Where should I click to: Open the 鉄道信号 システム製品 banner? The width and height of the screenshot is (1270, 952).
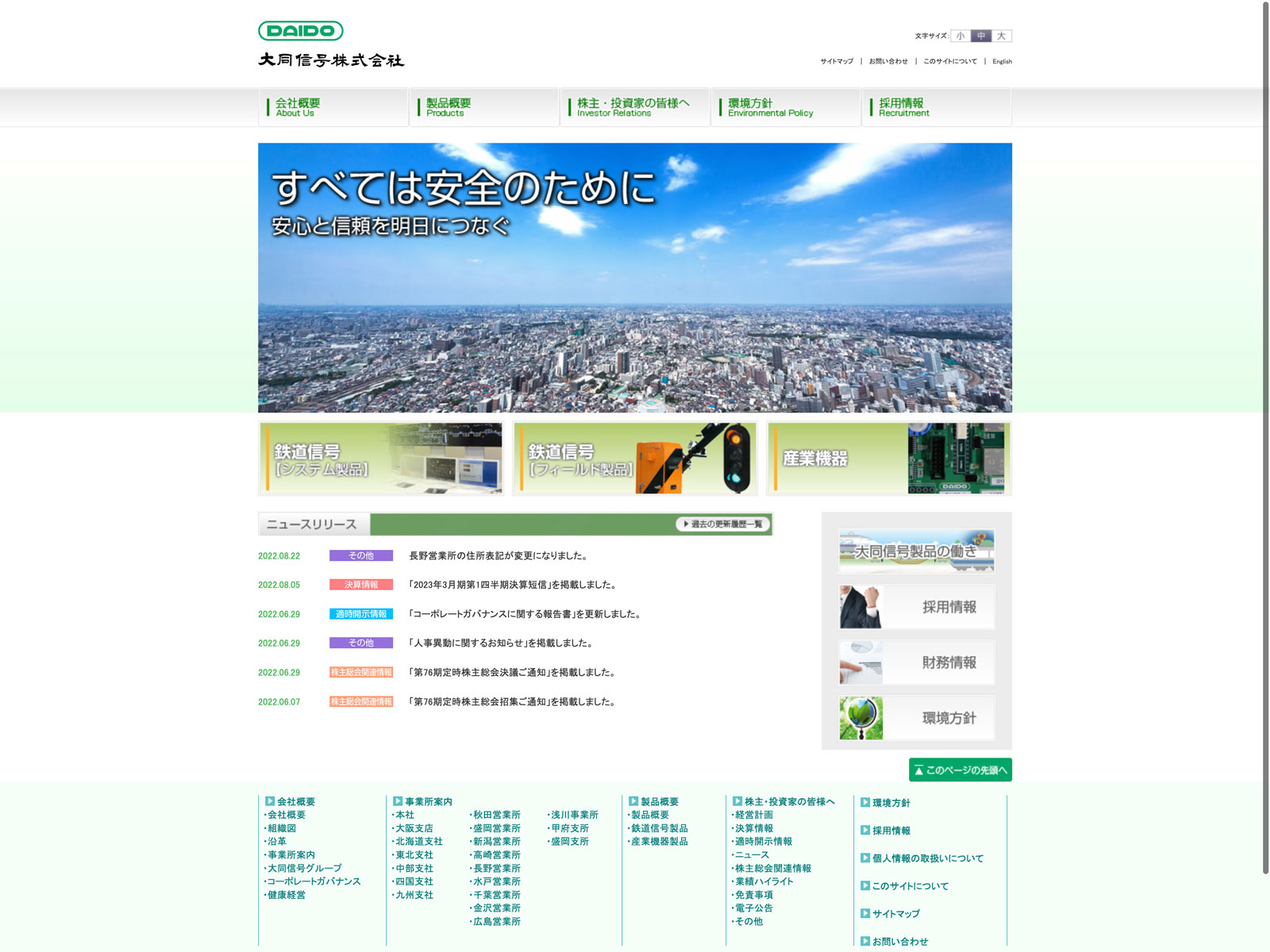(381, 459)
